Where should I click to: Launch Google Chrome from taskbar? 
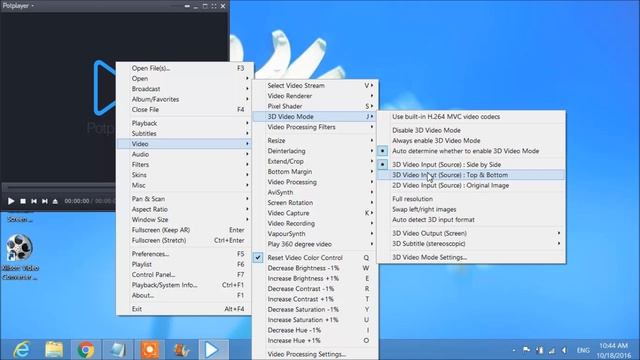click(x=86, y=350)
